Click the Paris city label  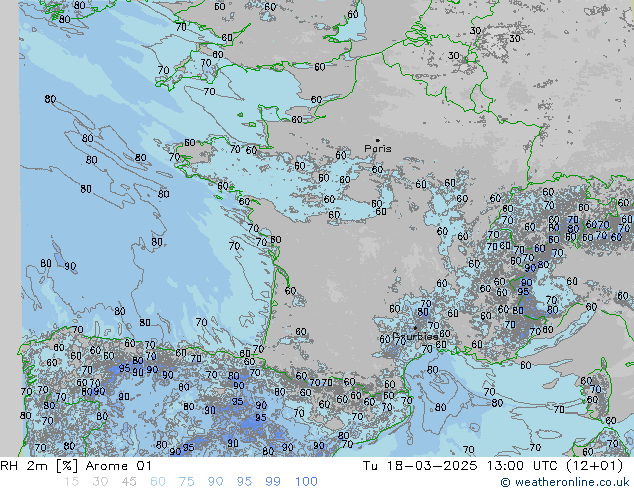378,148
